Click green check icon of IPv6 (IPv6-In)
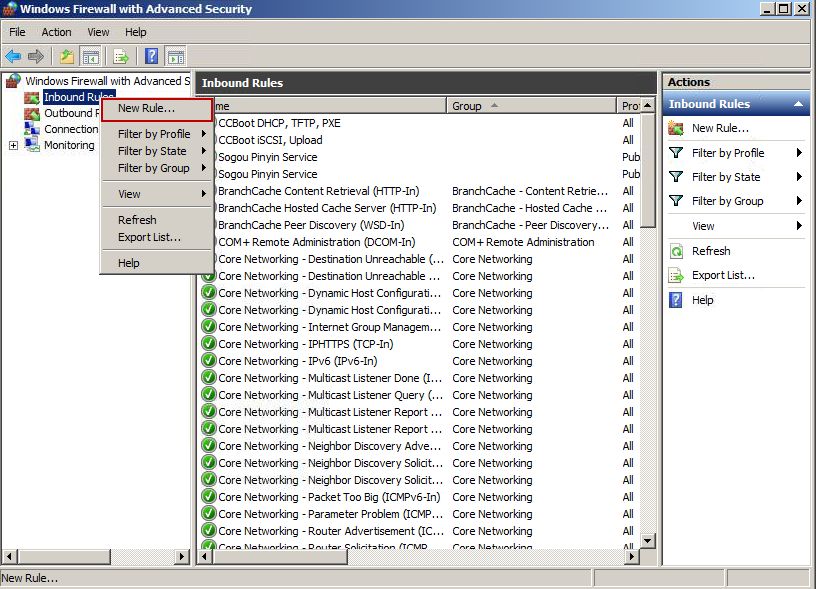This screenshot has width=816, height=589. tap(209, 361)
